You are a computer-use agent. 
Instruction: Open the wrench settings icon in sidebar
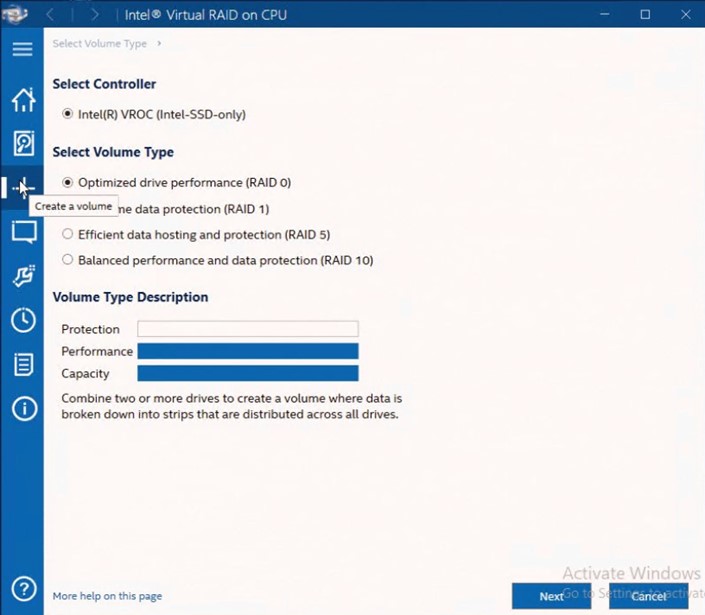(23, 276)
